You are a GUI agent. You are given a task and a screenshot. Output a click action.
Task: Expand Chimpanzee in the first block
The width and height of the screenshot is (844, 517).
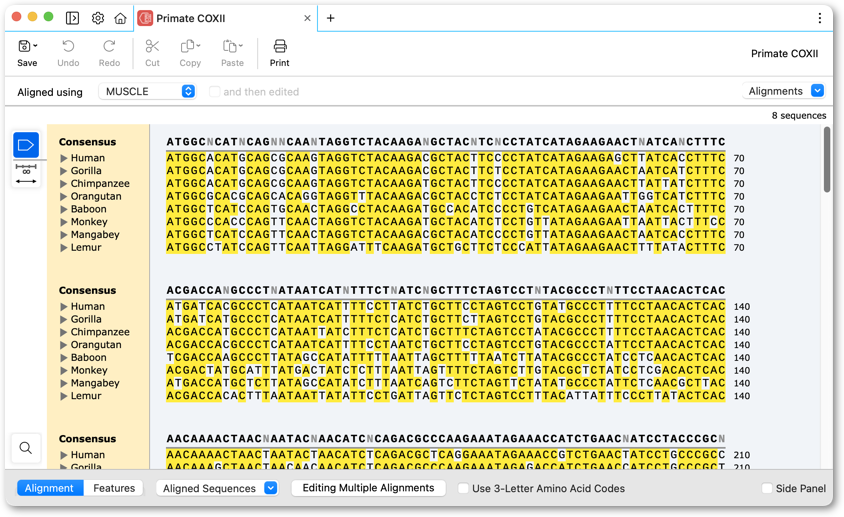[x=64, y=184]
